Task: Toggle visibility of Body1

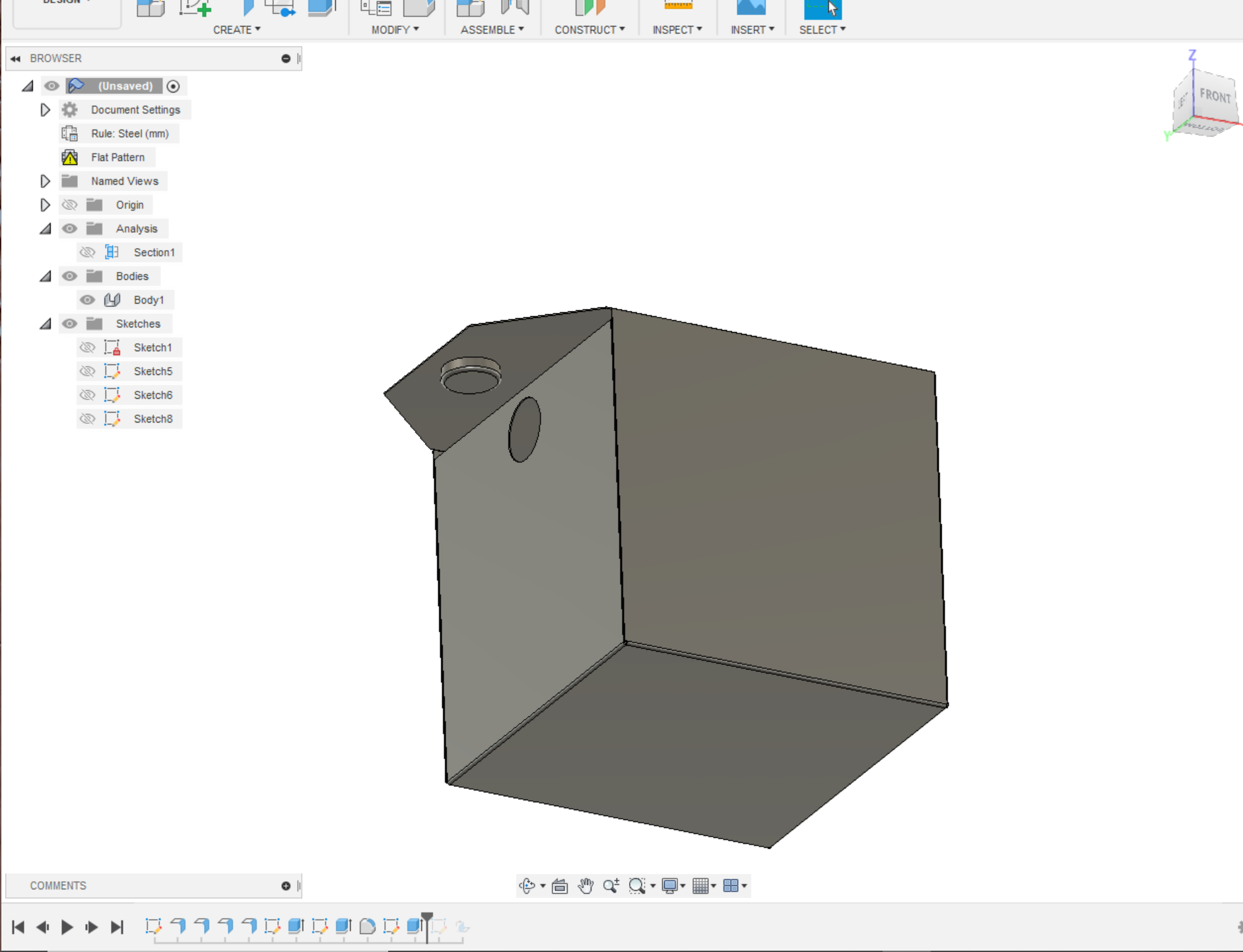Action: pyautogui.click(x=88, y=299)
